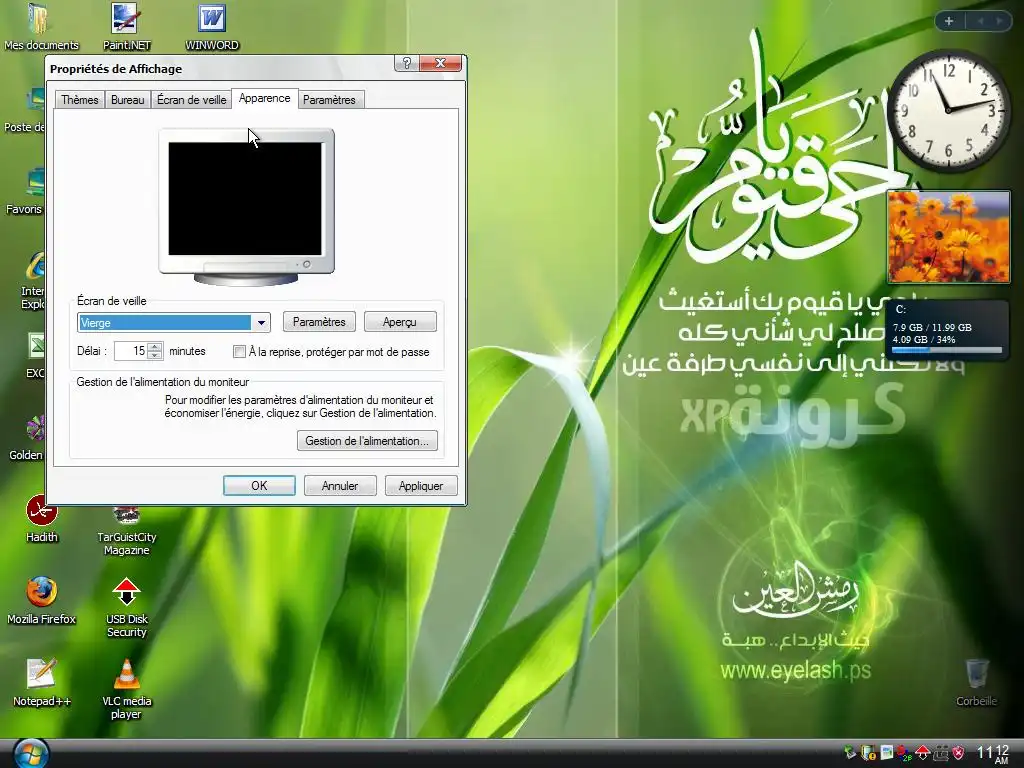Viewport: 1024px width, 768px height.
Task: Click the safely remove hardware tray icon
Action: point(850,754)
